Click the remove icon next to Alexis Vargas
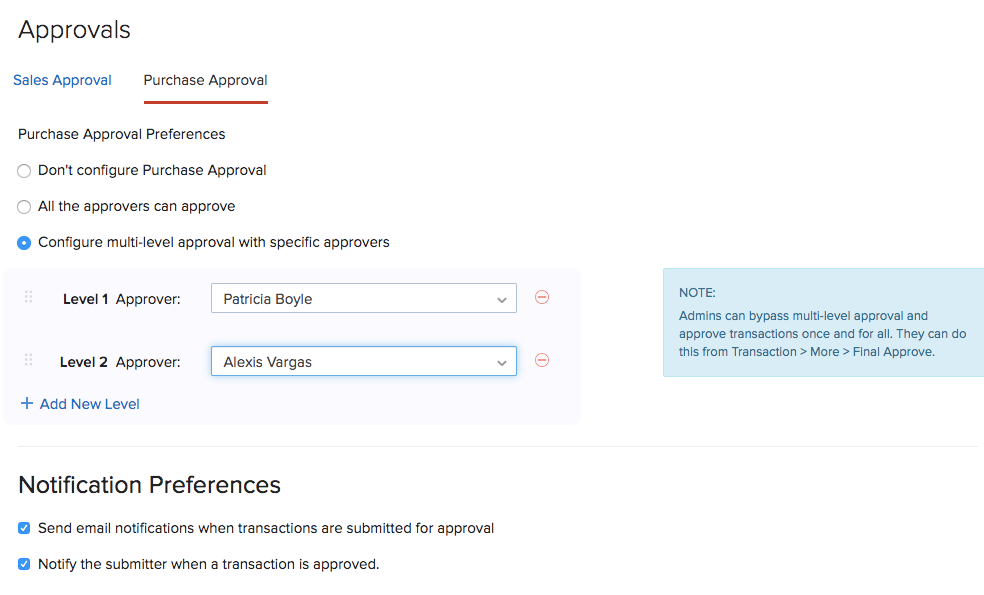 541,360
